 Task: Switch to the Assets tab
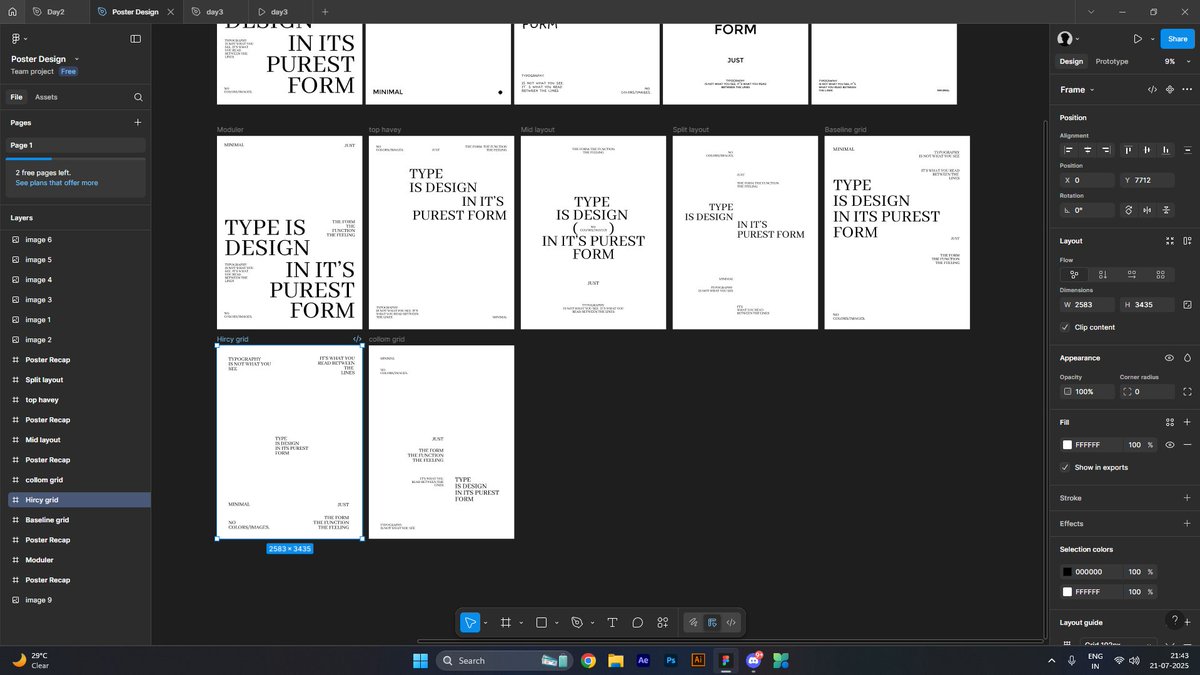pyautogui.click(x=46, y=97)
